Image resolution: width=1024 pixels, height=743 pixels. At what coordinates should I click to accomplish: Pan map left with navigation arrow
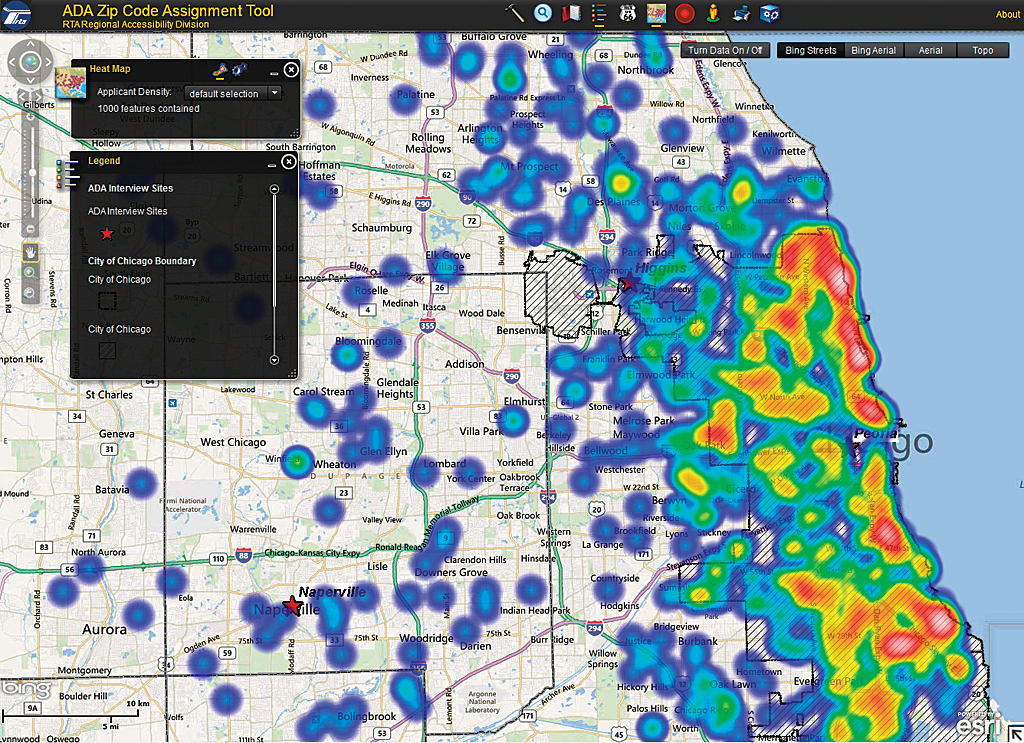pos(12,62)
